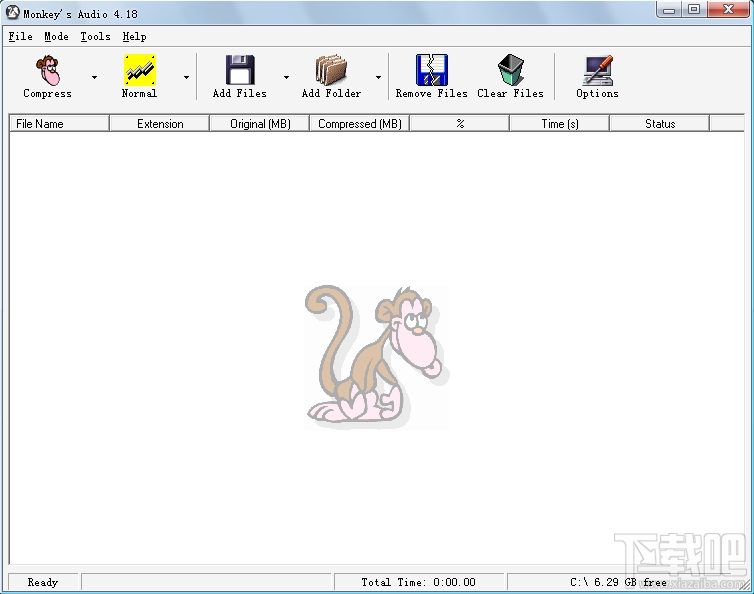Screen dimensions: 754x594
Task: Expand the dropdown arrow beside Normal
Action: [186, 77]
